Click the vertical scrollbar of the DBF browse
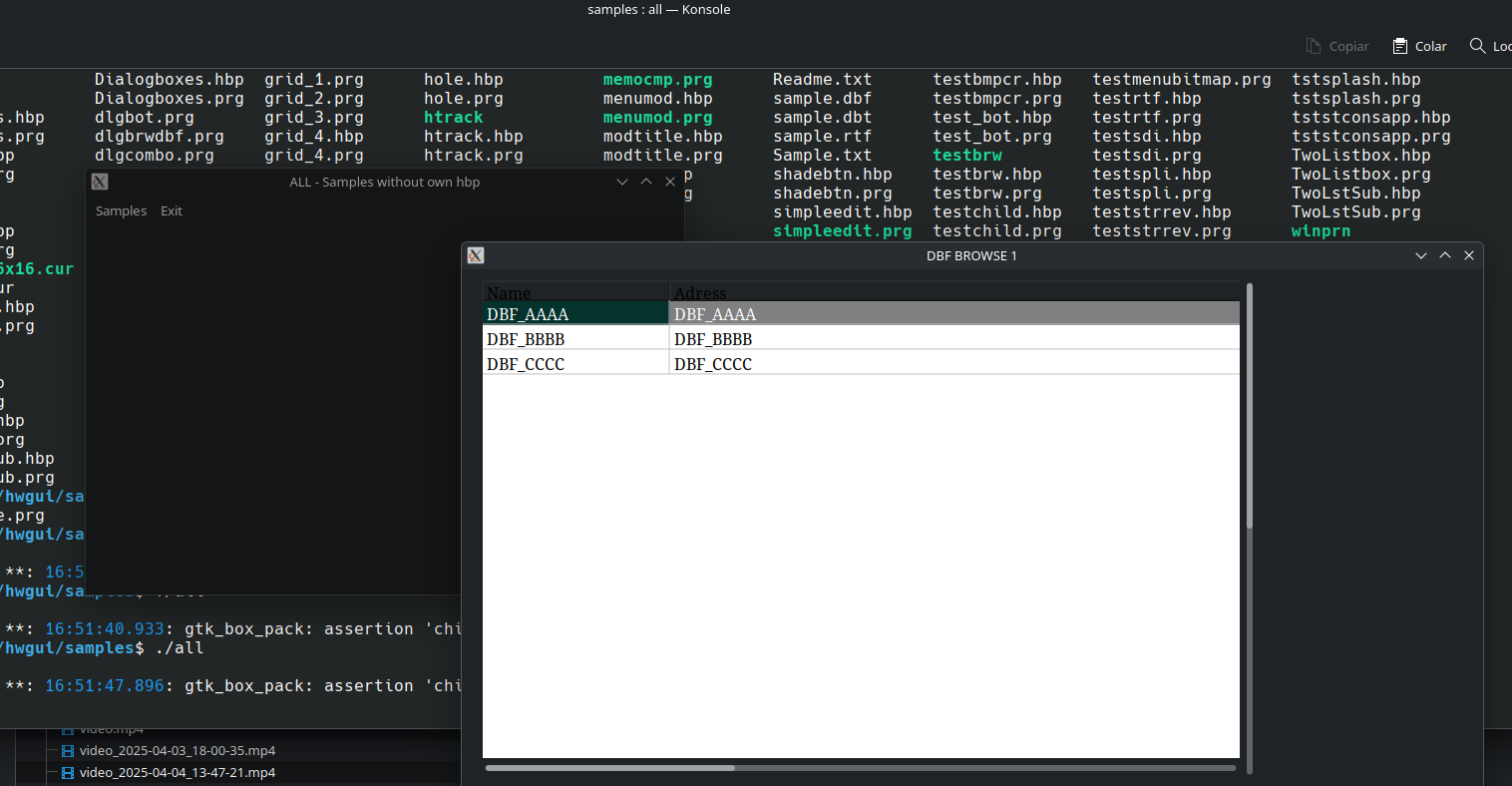The image size is (1512, 786). [1249, 407]
